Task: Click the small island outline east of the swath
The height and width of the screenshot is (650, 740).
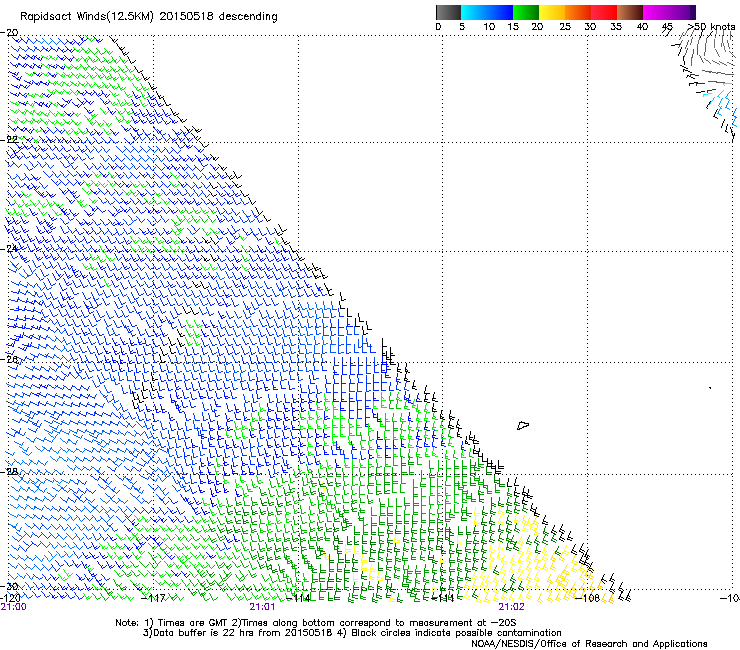Action: tap(523, 425)
